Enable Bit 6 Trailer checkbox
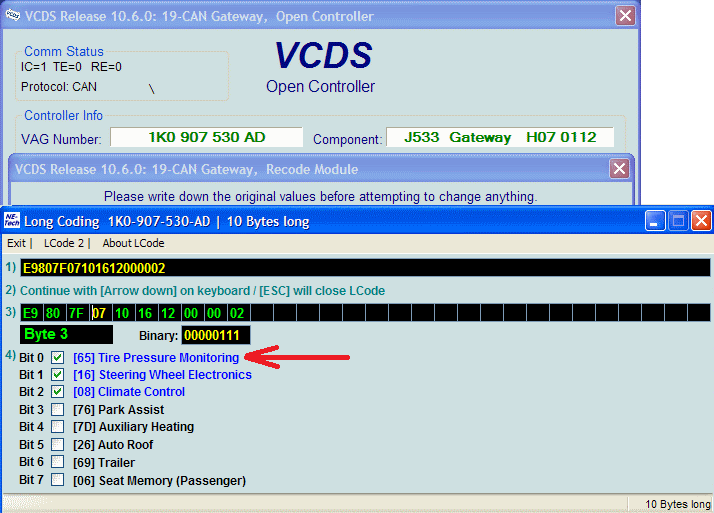The image size is (714, 513). (x=57, y=462)
